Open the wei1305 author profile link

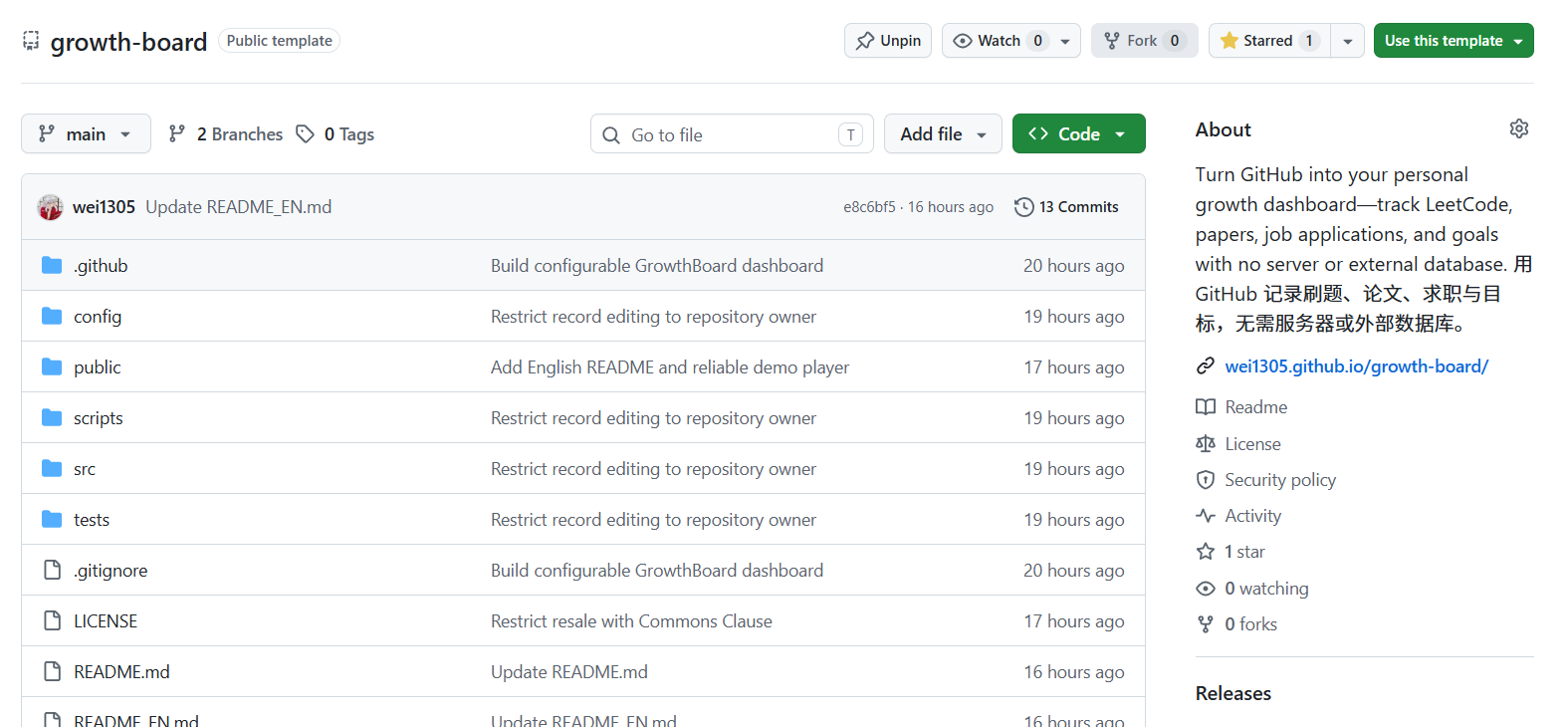tap(104, 207)
